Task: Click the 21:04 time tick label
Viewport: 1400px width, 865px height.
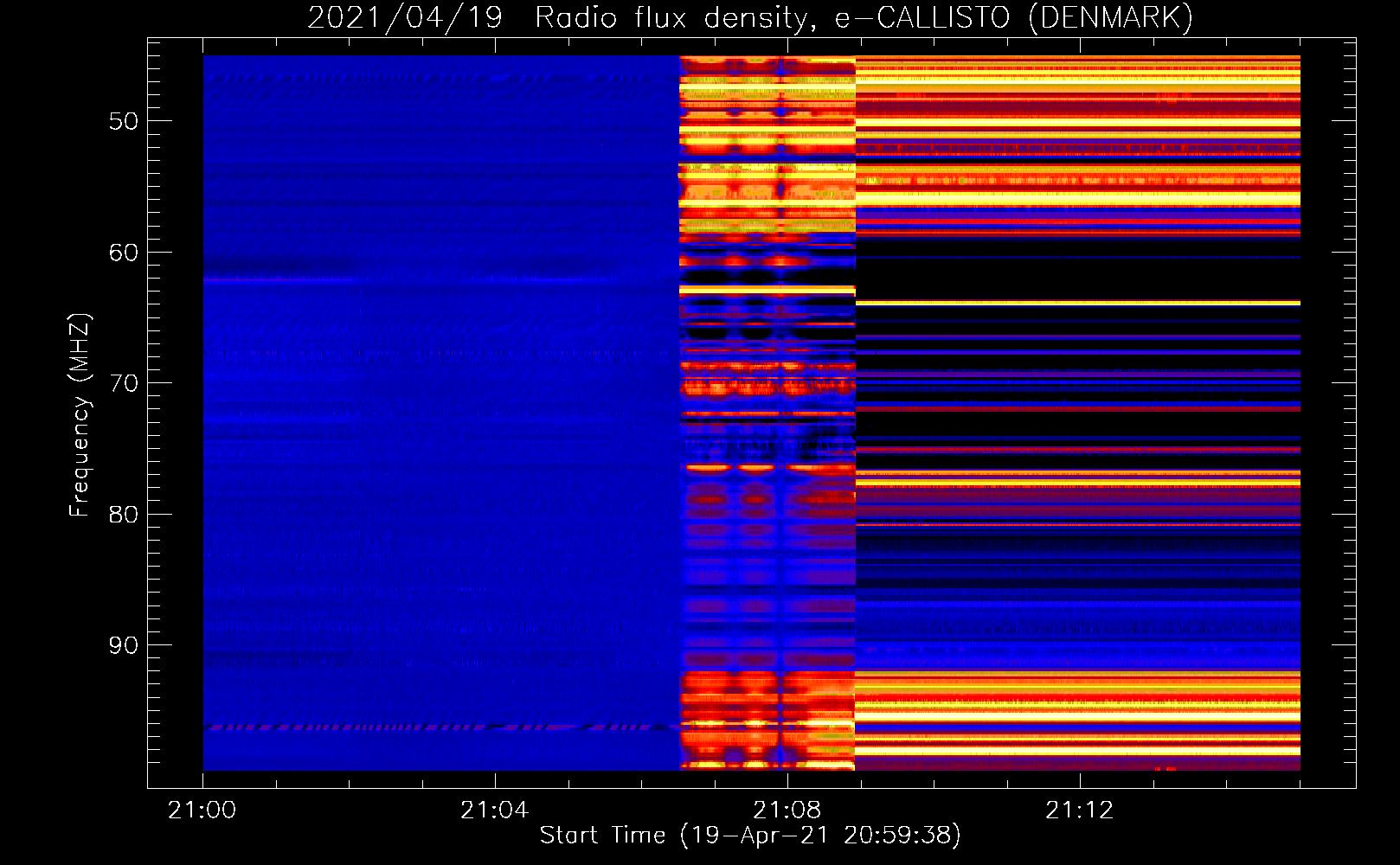Action: (494, 811)
